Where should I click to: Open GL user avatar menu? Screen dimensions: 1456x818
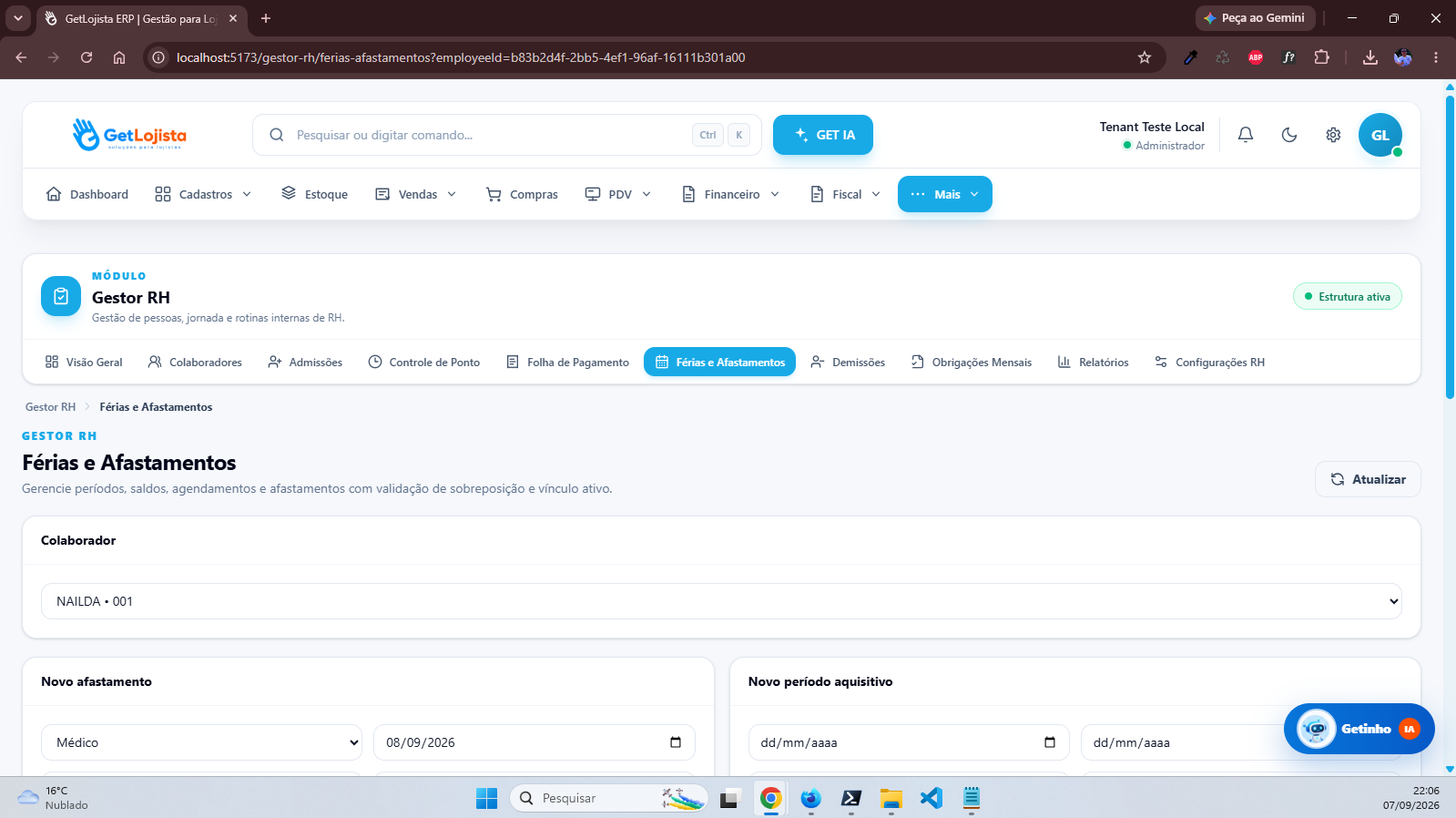1380,135
